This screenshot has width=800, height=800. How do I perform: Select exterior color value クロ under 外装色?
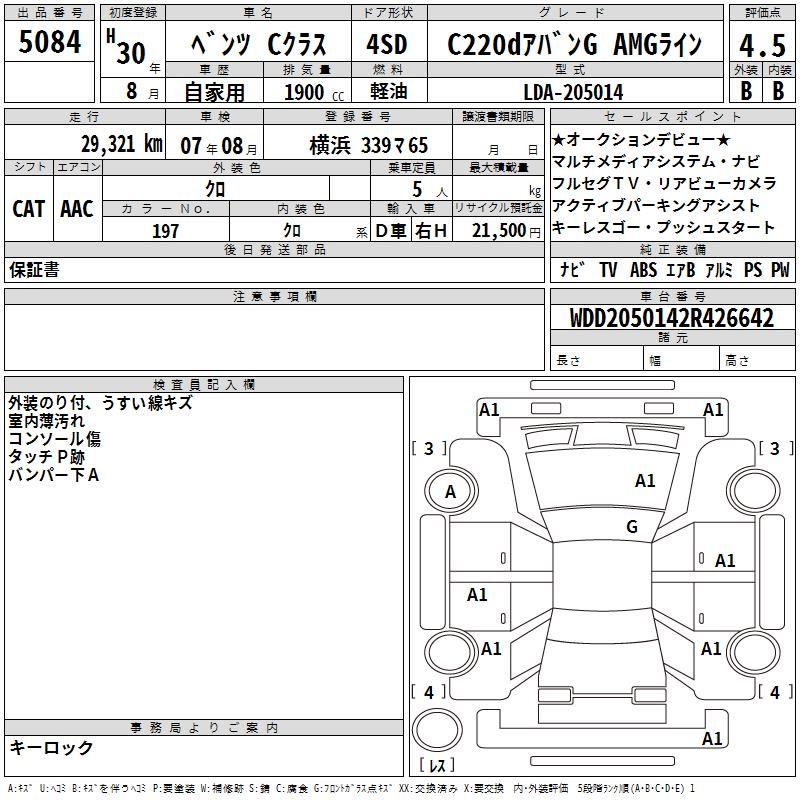click(215, 189)
